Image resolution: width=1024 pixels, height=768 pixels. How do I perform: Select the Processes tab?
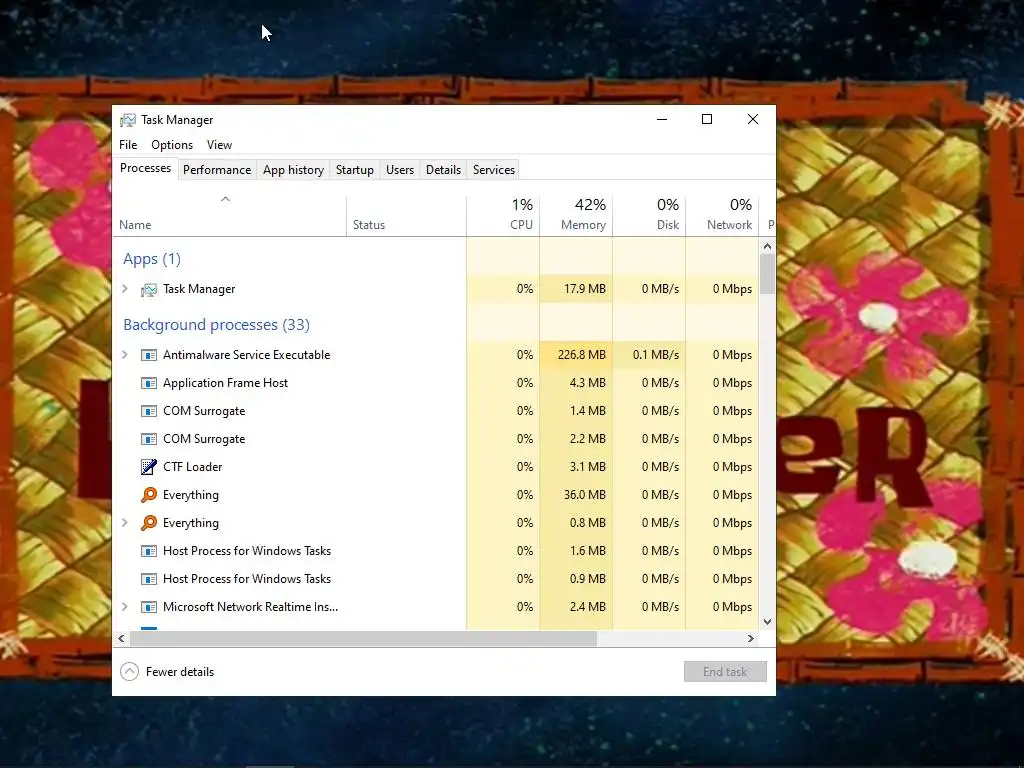point(145,168)
